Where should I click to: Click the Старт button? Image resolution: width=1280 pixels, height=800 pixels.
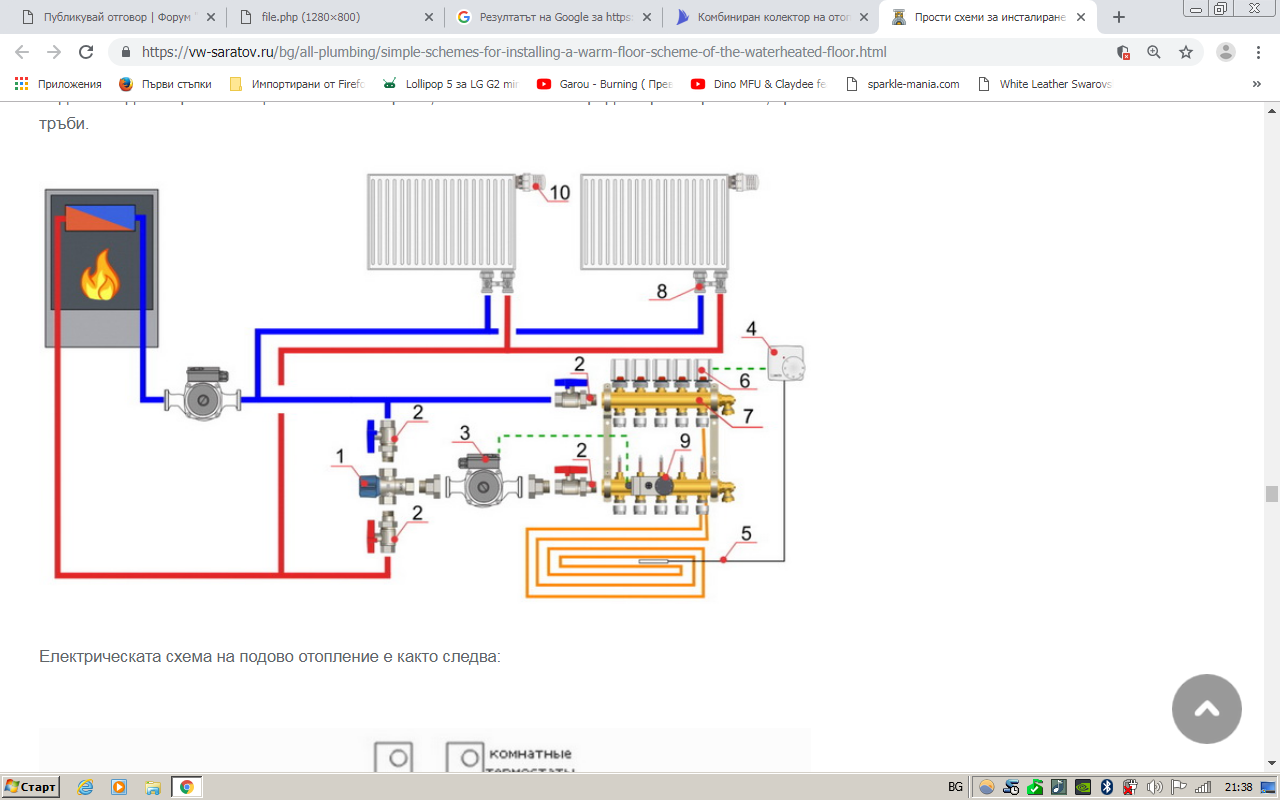tap(31, 787)
